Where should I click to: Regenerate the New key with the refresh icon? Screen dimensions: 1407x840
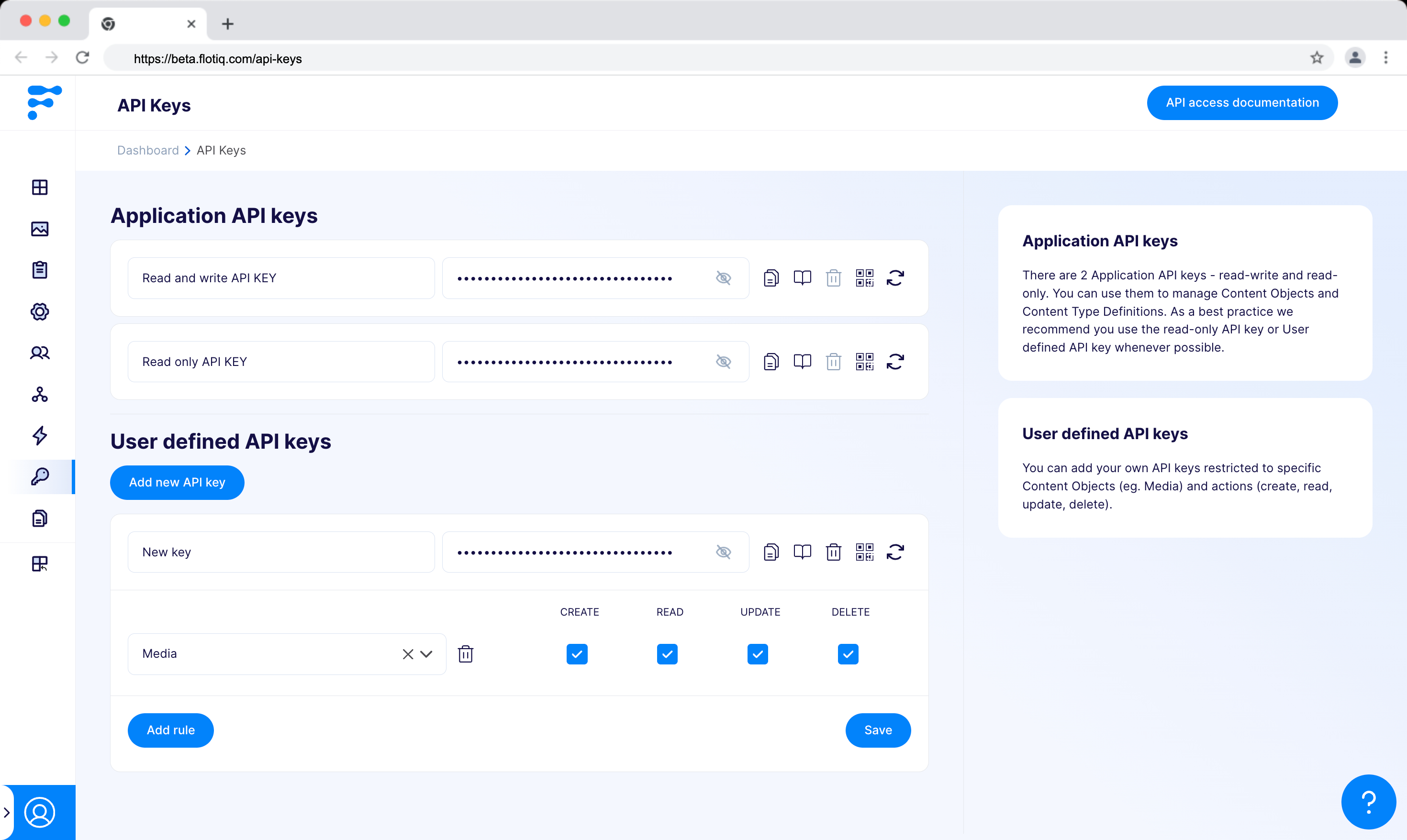(894, 552)
